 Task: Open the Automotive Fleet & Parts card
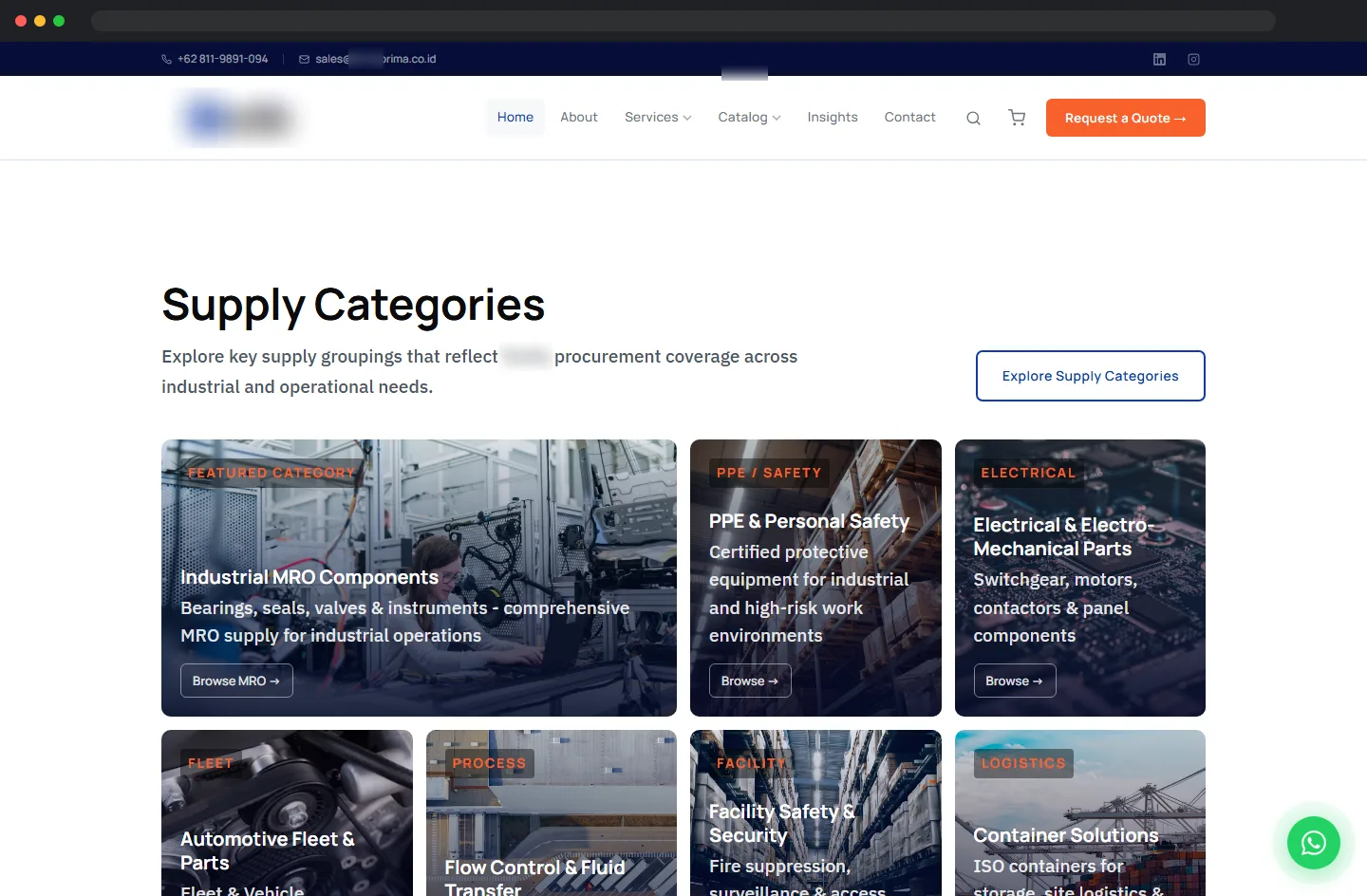(x=287, y=812)
